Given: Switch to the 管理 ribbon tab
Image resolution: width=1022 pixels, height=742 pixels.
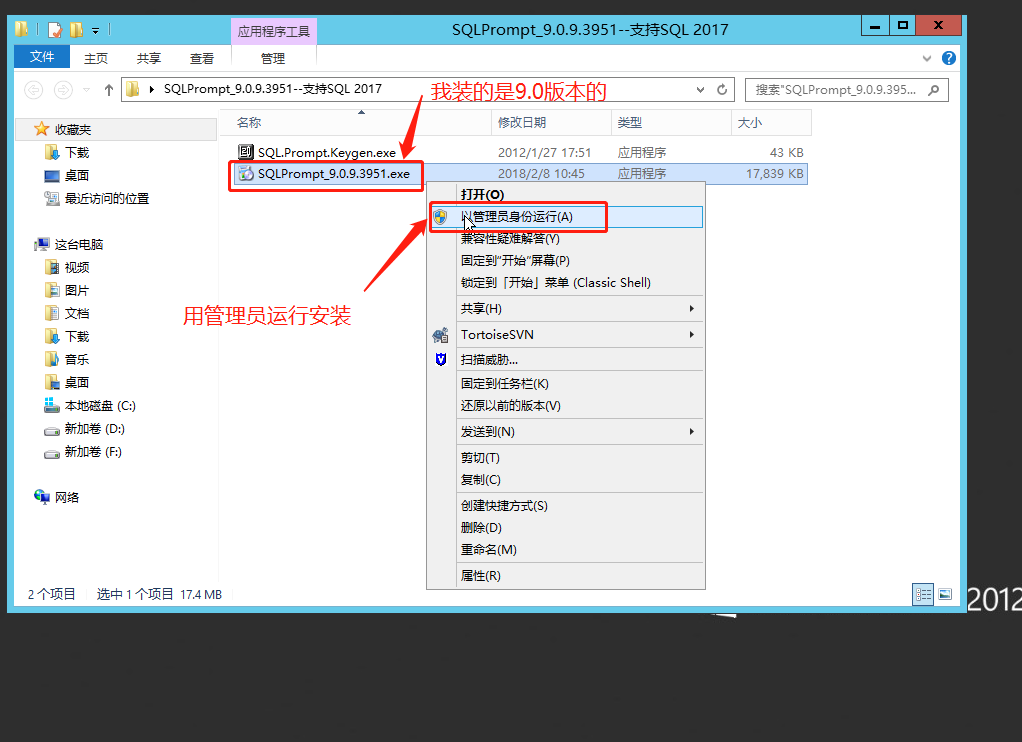Looking at the screenshot, I should (273, 59).
